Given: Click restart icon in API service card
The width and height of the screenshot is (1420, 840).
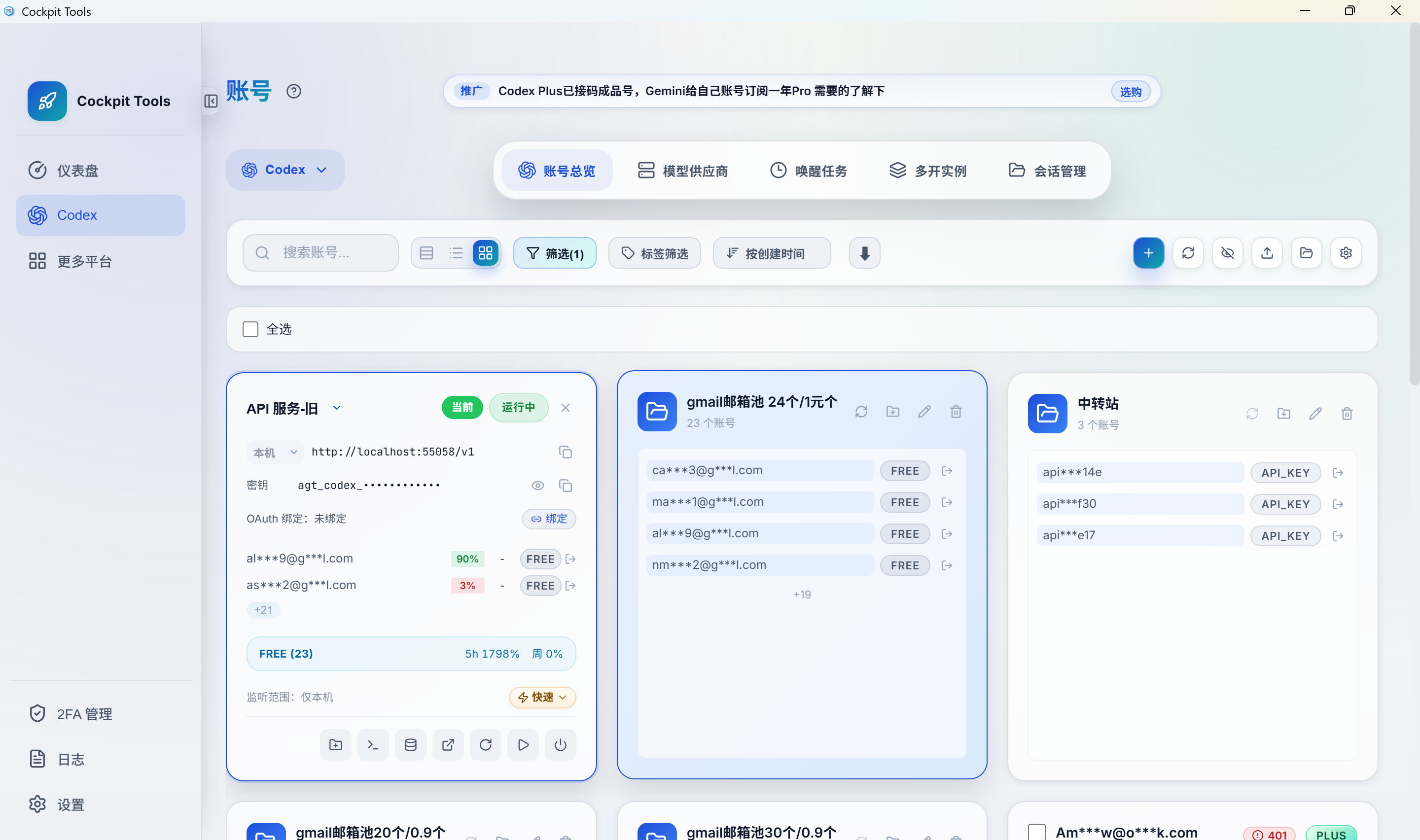Looking at the screenshot, I should 486,745.
